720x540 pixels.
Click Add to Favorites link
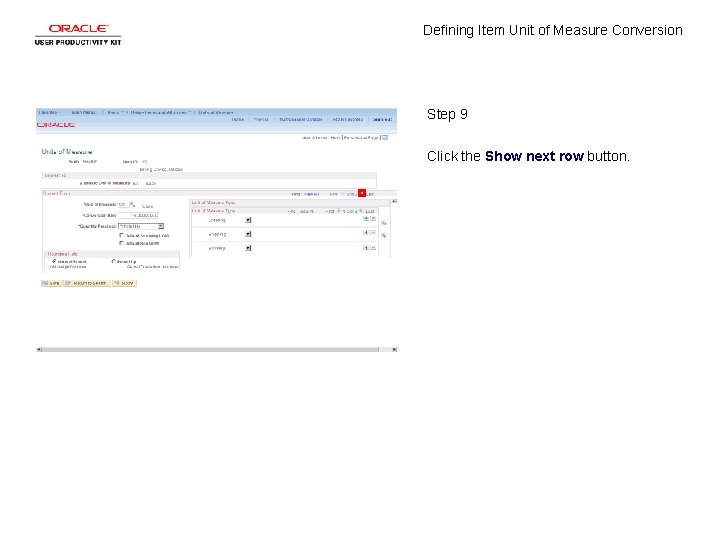347,119
